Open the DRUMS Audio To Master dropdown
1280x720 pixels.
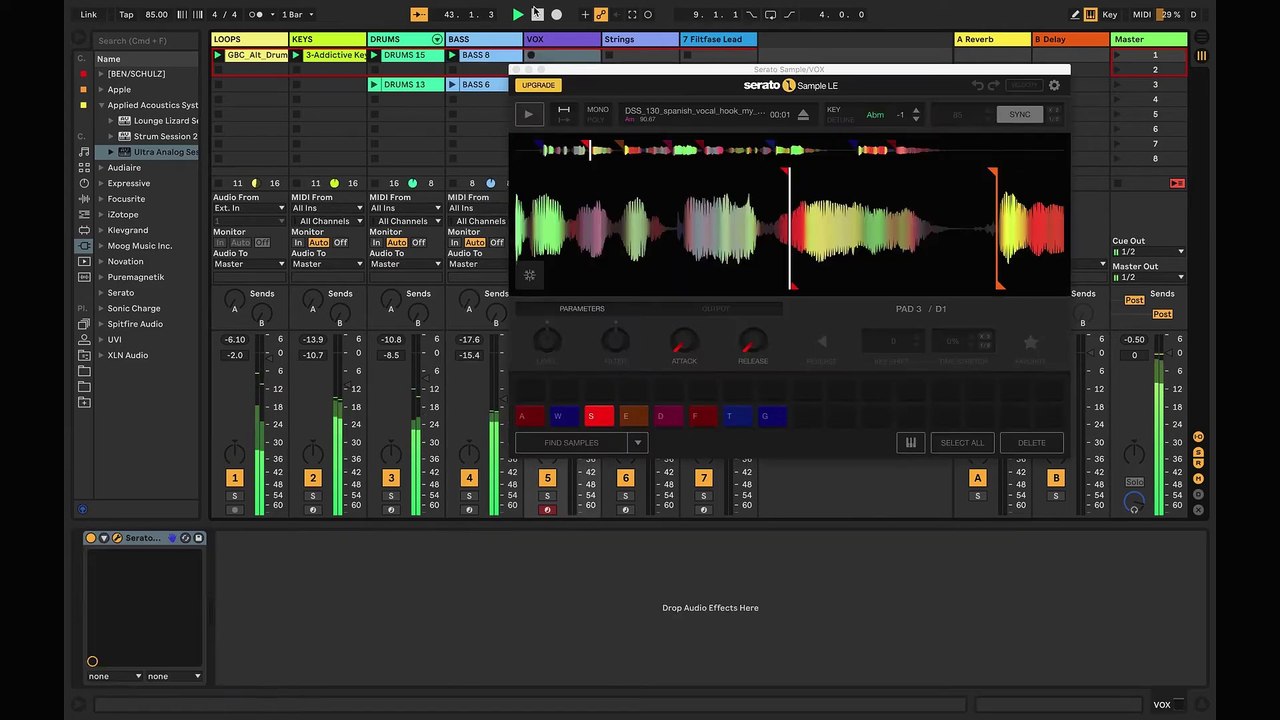(406, 264)
